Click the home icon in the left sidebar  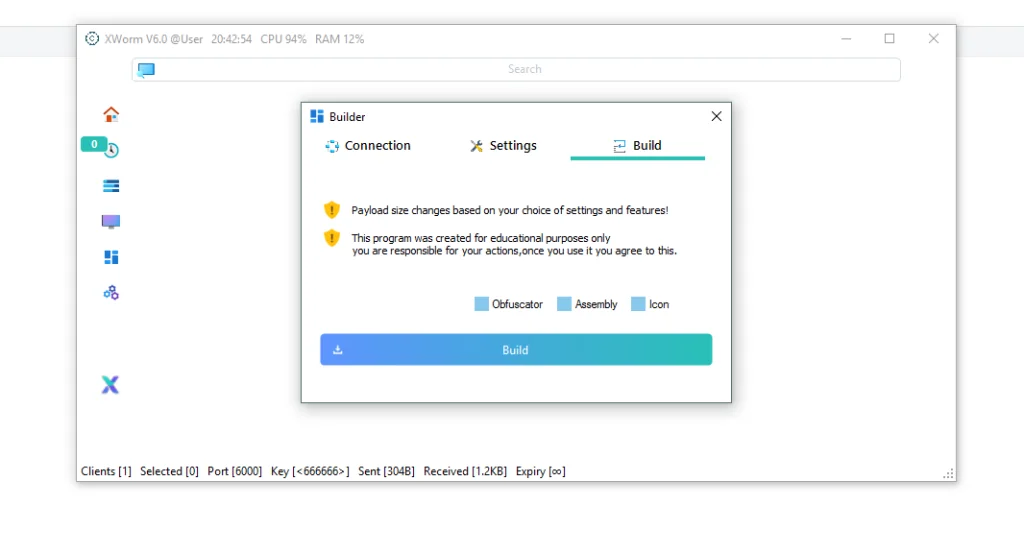[111, 114]
